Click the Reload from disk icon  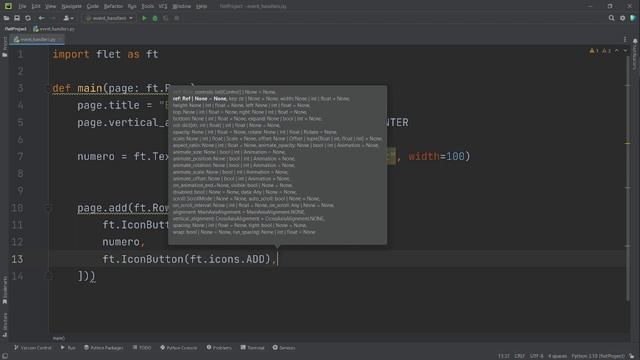[28, 18]
